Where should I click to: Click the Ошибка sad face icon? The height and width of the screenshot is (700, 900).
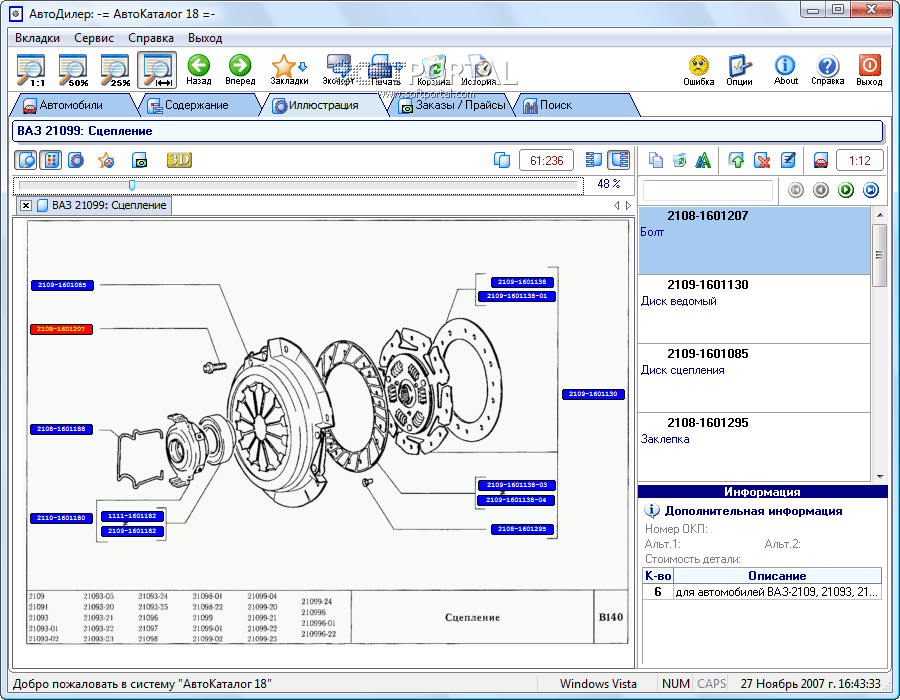[699, 68]
